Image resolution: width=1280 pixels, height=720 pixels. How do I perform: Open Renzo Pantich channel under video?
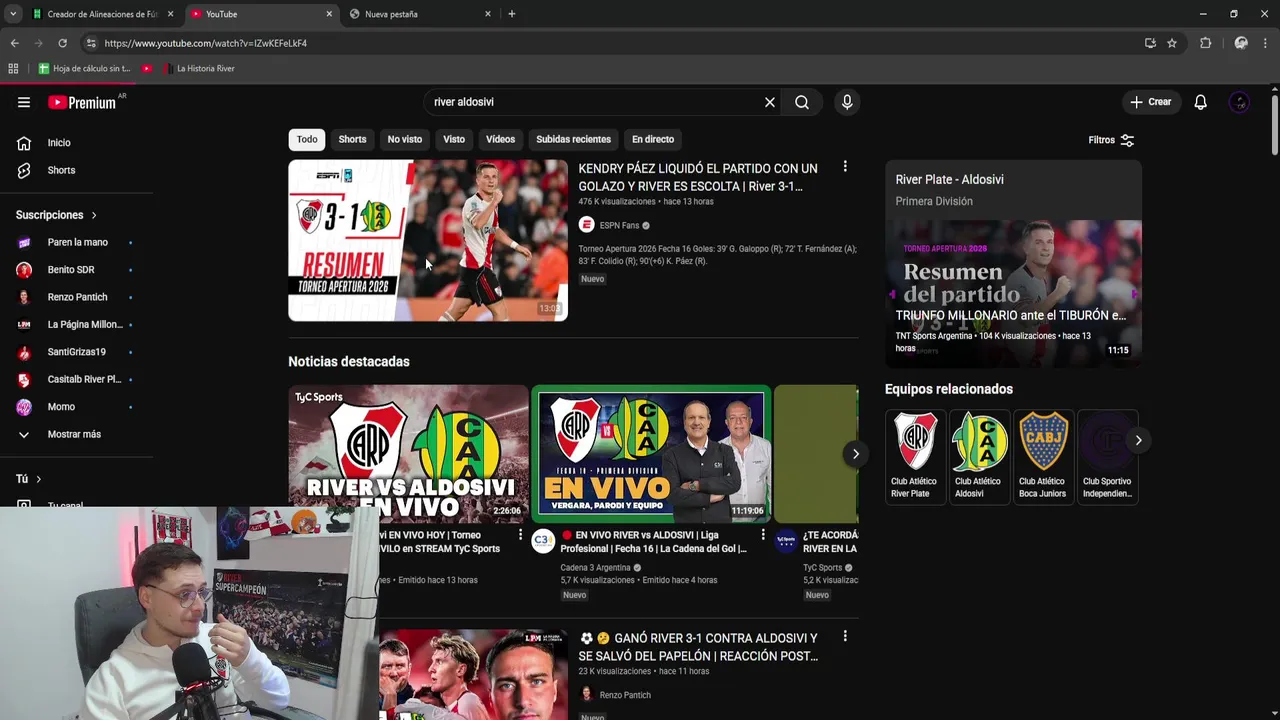(625, 695)
